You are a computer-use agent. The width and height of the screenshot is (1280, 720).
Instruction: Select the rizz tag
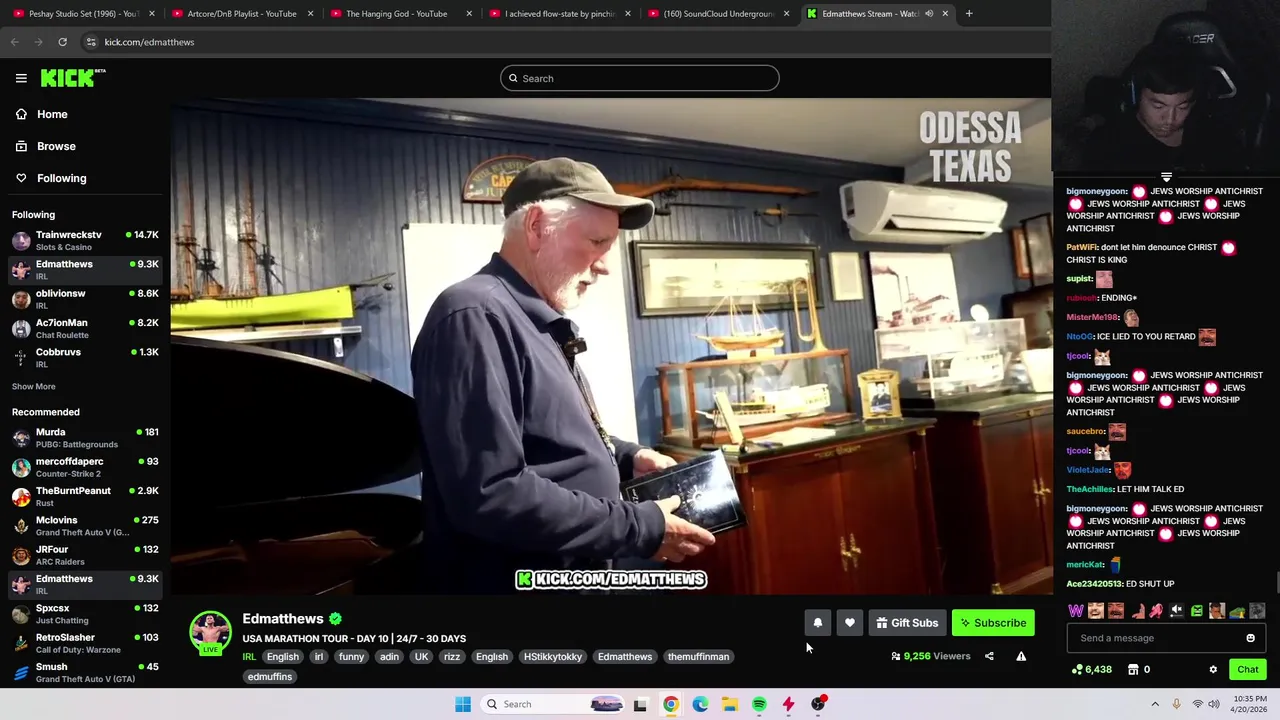point(452,657)
